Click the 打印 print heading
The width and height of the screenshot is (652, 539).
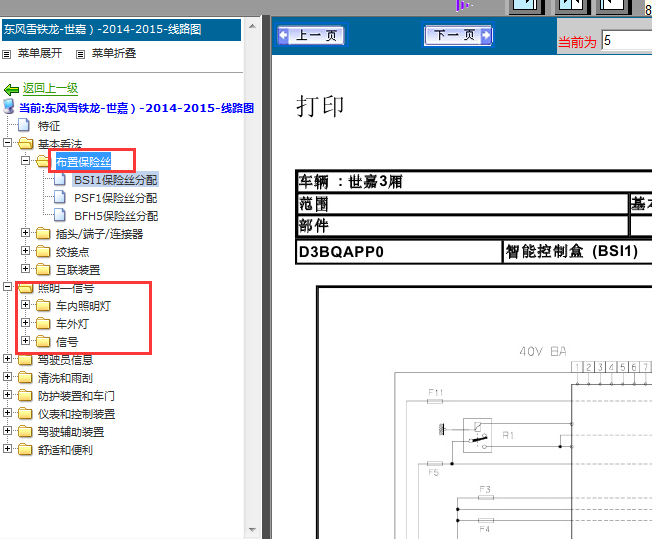(320, 106)
